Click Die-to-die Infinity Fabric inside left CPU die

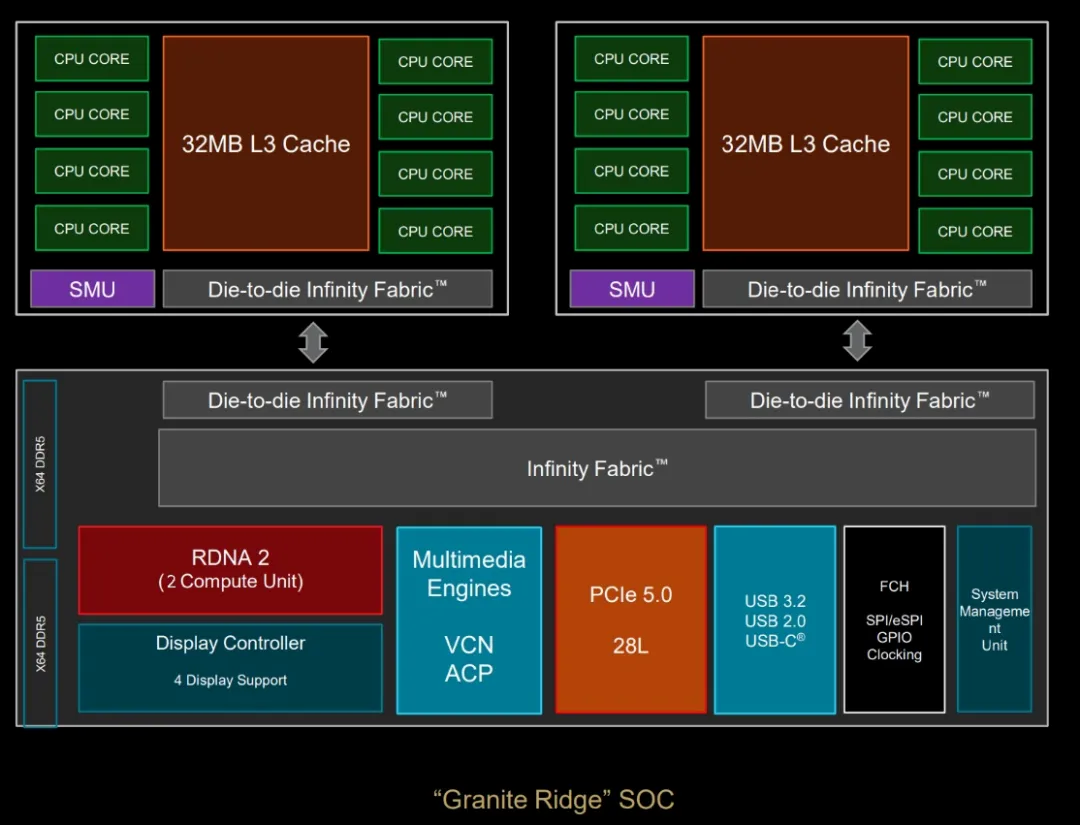[x=328, y=289]
